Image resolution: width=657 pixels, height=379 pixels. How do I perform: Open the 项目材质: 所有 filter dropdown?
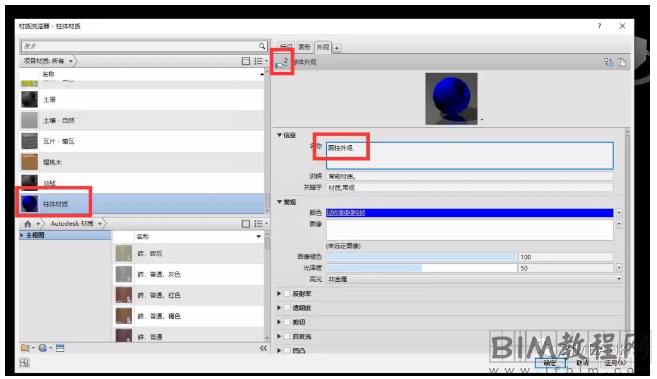[48, 61]
